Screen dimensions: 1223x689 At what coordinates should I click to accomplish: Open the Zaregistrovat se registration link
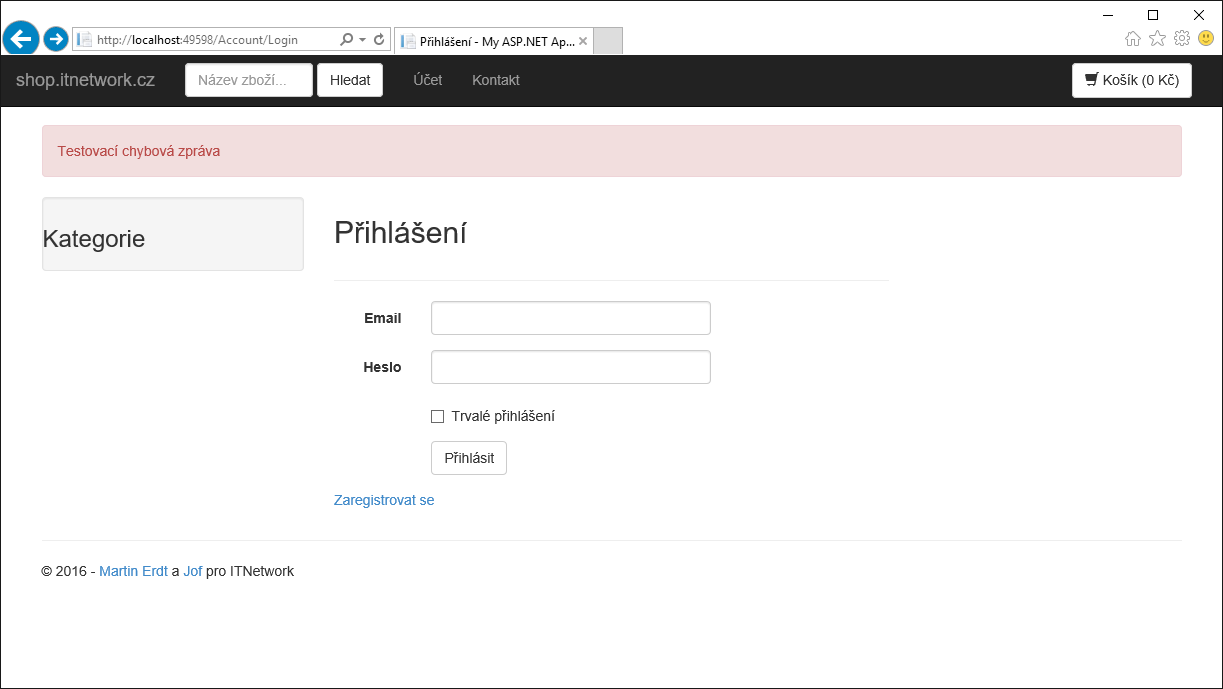tap(384, 500)
